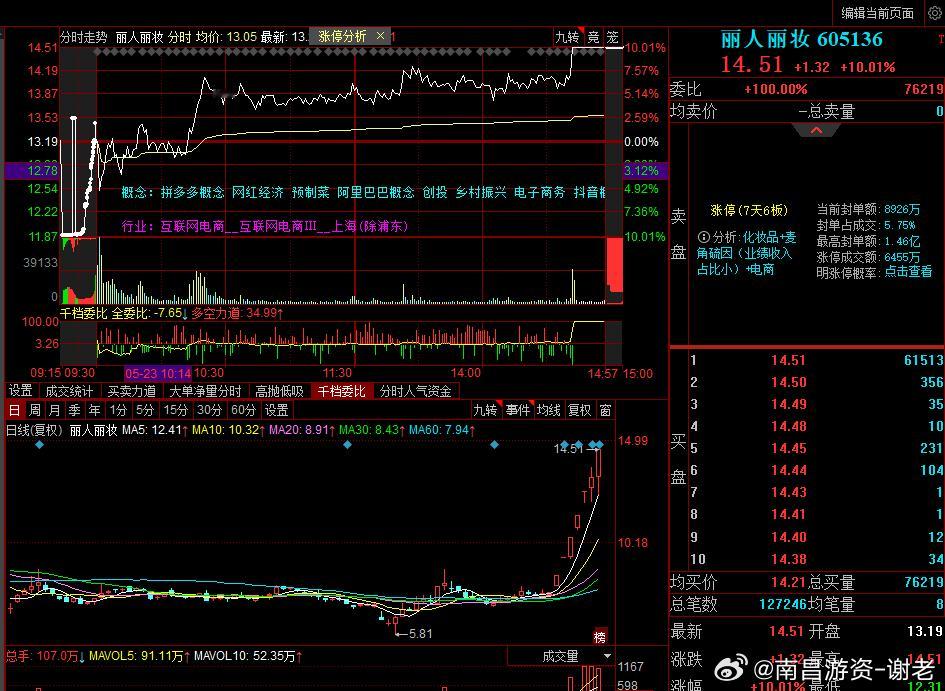Toggle 九转 indicator on intraday chart header
This screenshot has height=691, width=945.
pos(568,37)
